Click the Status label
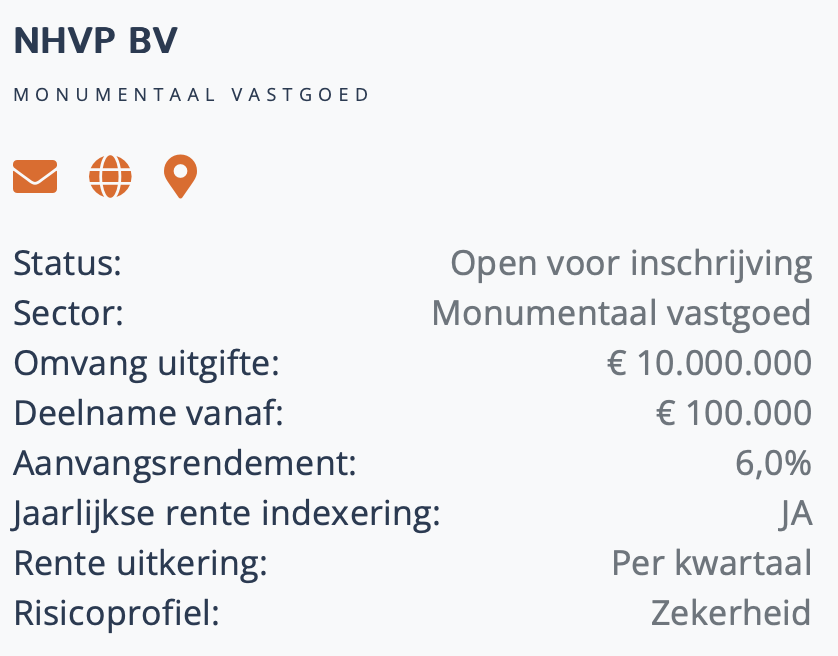This screenshot has height=656, width=838. [x=67, y=264]
